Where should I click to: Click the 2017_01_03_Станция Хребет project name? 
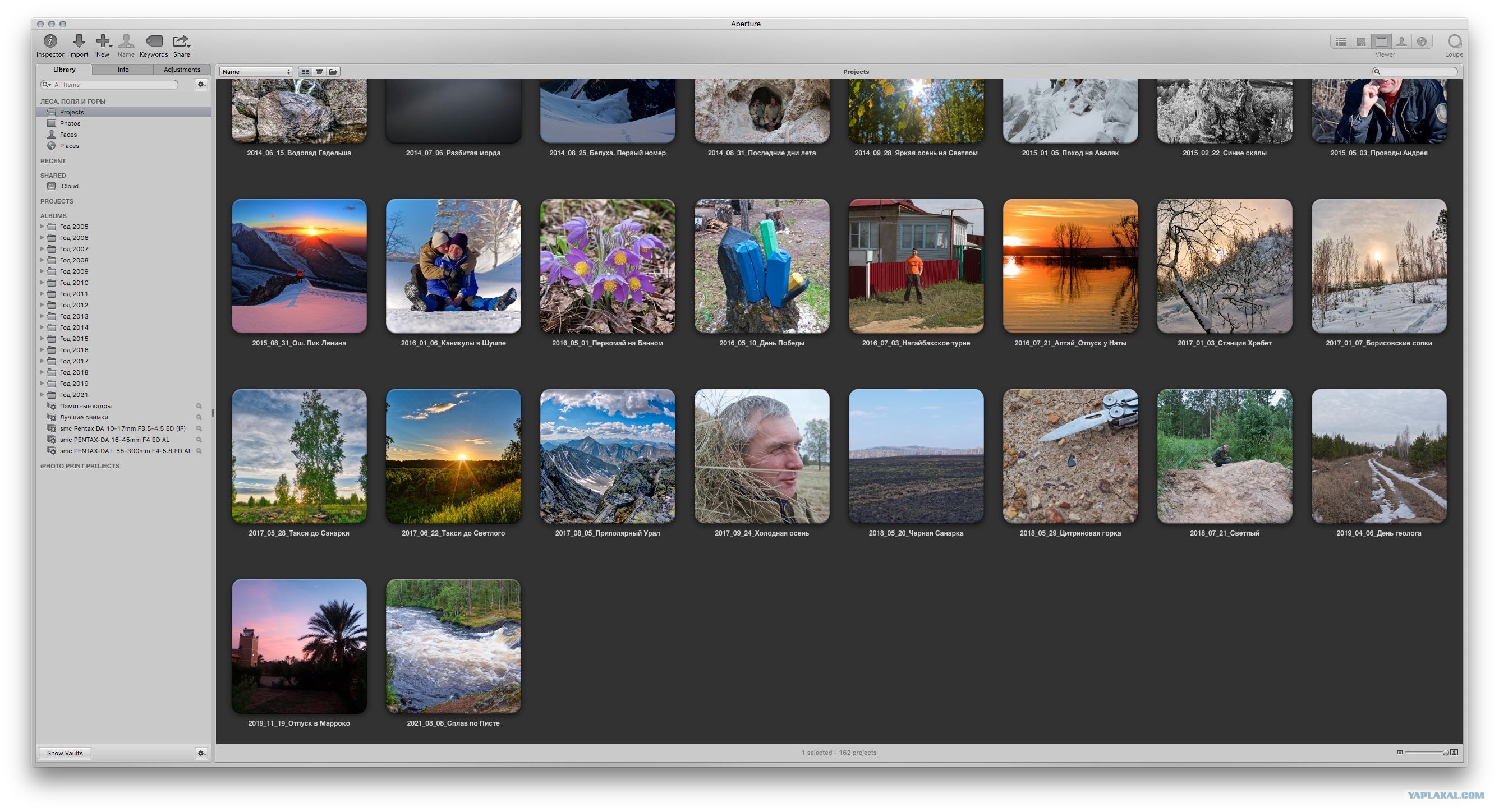pos(1224,343)
